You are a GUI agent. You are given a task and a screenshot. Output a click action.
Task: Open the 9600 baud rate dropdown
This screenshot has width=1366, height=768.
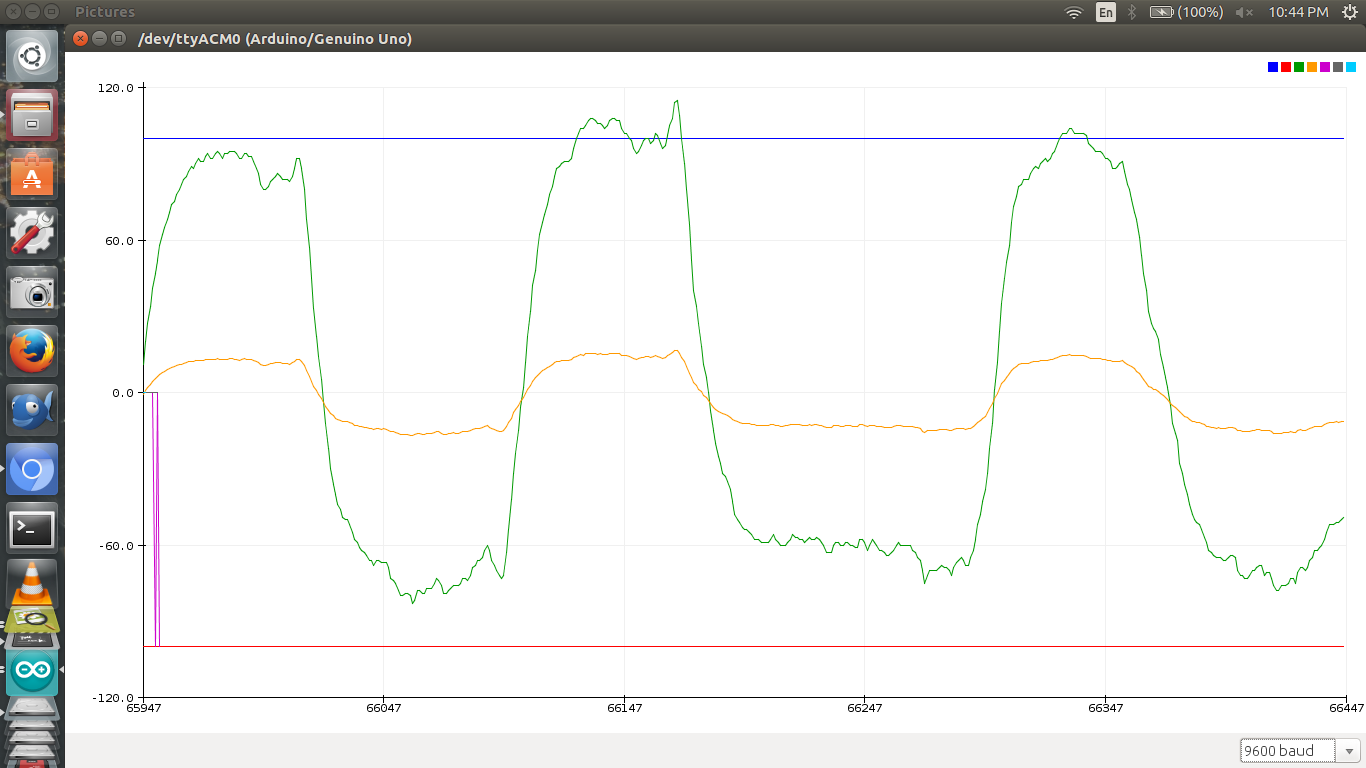(x=1300, y=750)
